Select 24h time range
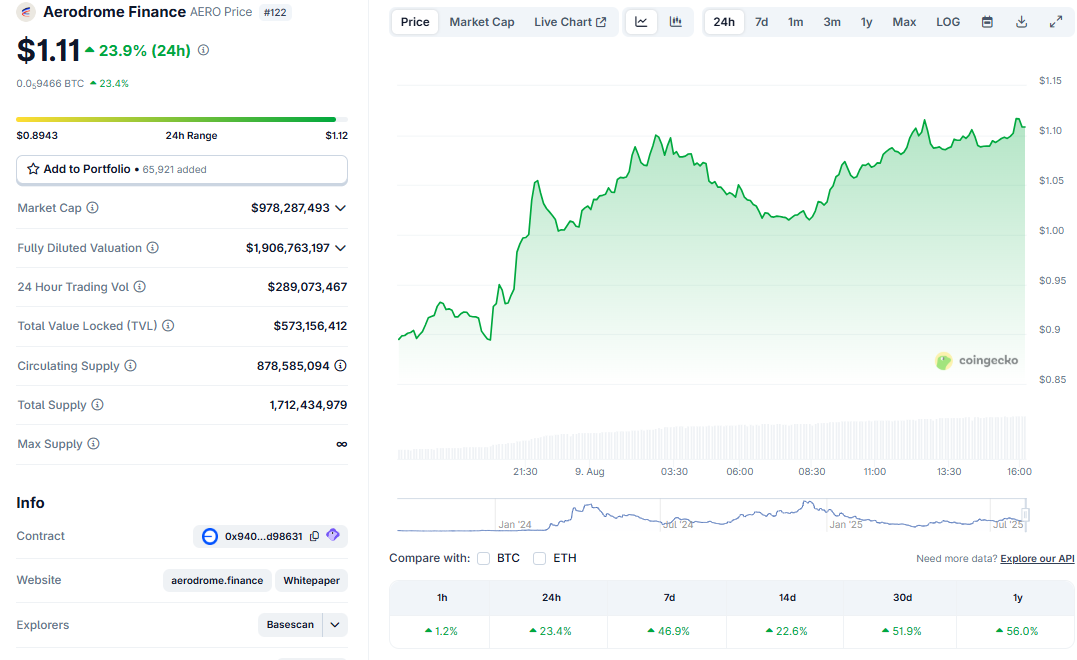Viewport: 1077px width, 660px height. (724, 22)
